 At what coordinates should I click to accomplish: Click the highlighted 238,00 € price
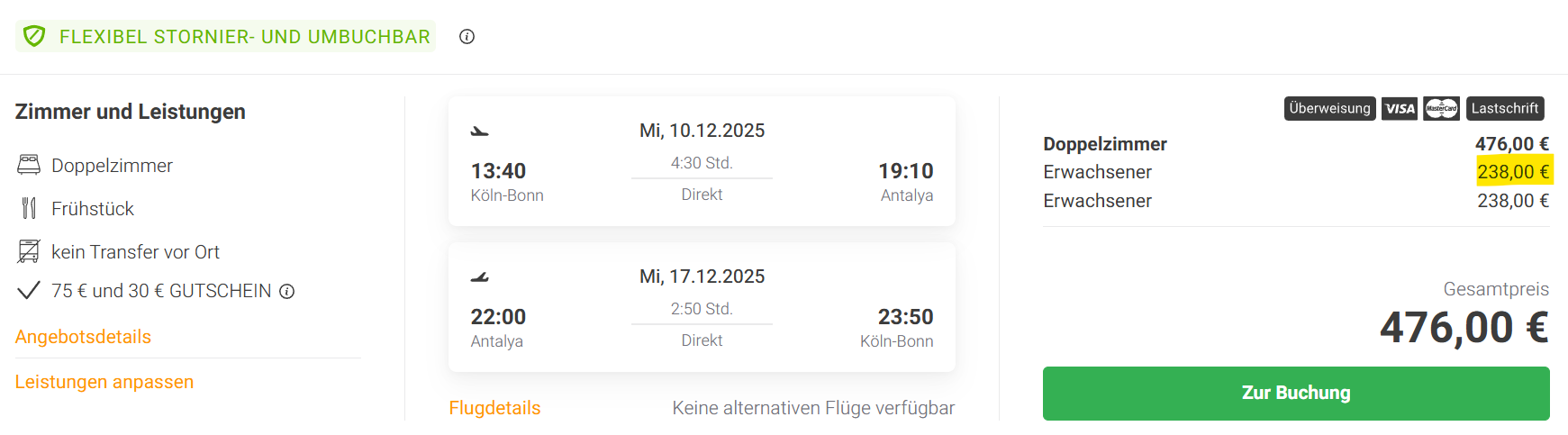point(1513,172)
